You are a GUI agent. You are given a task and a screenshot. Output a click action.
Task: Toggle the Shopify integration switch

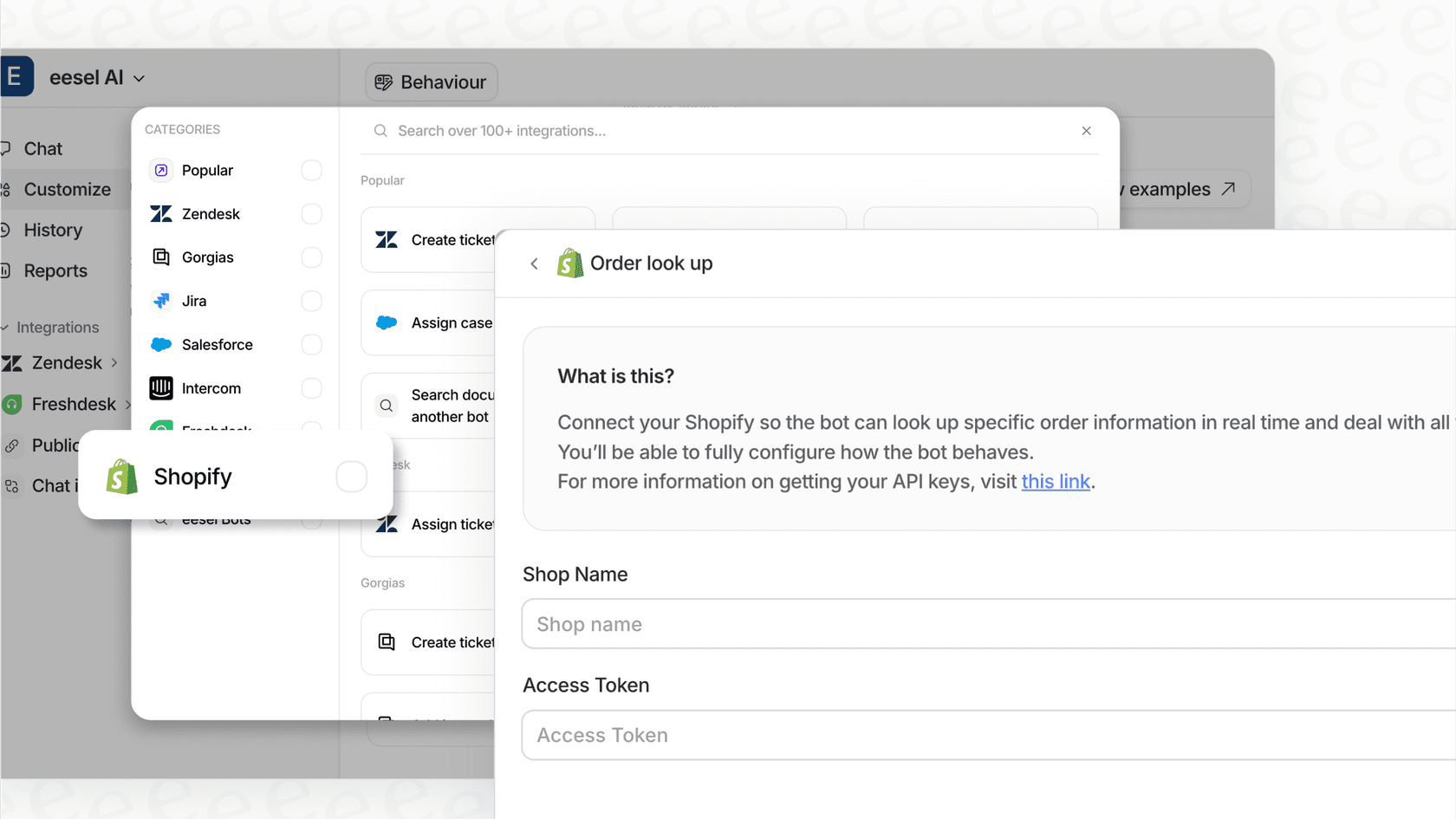[351, 476]
